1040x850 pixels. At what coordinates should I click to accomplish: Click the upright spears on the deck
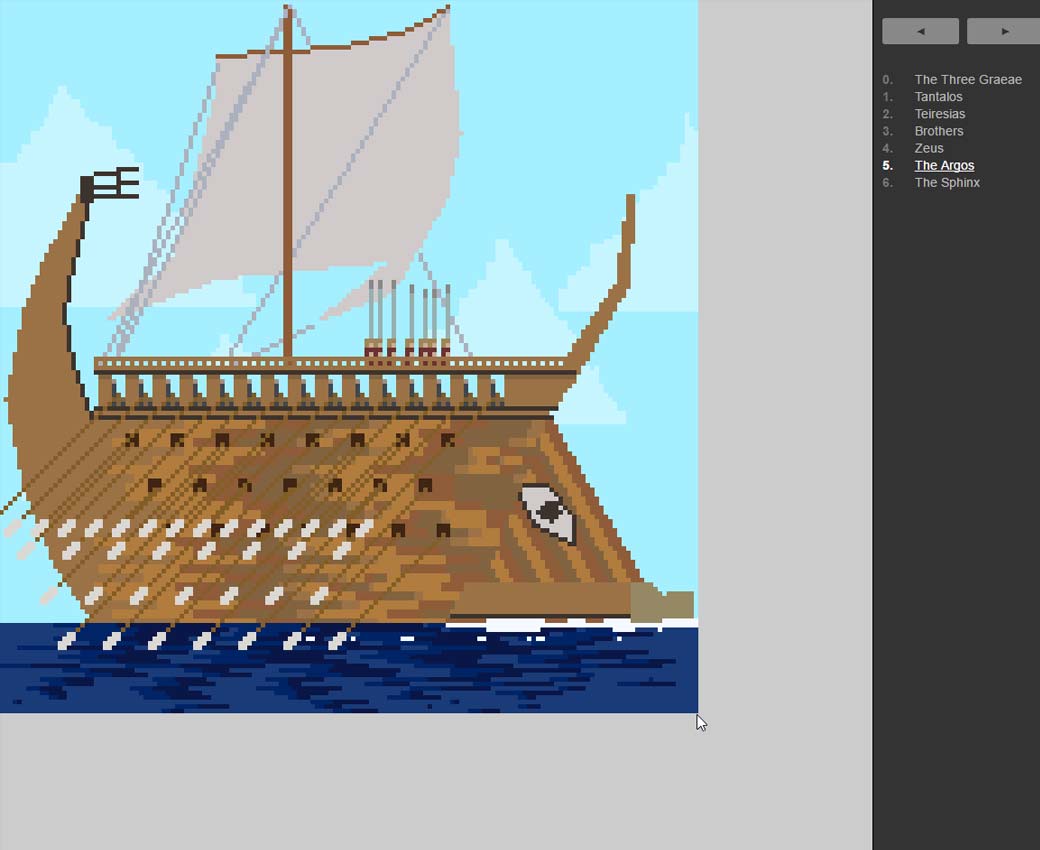(x=408, y=315)
